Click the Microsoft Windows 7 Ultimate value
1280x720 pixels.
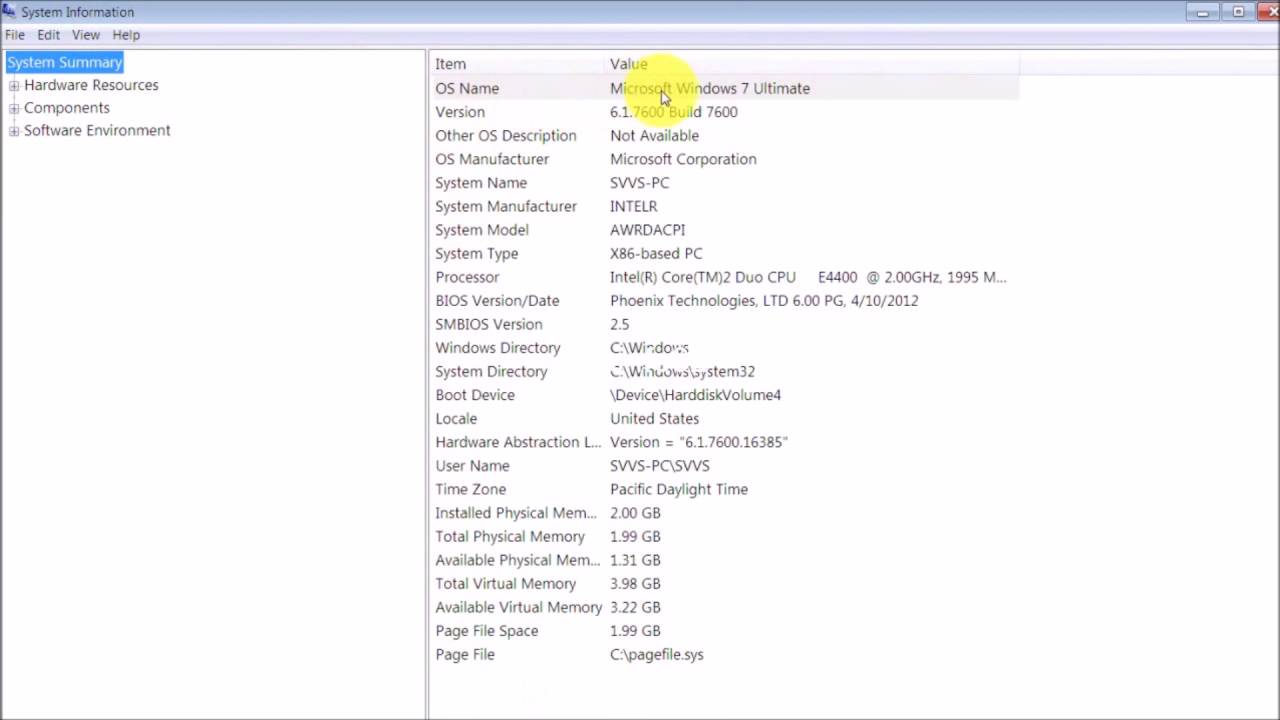(710, 88)
